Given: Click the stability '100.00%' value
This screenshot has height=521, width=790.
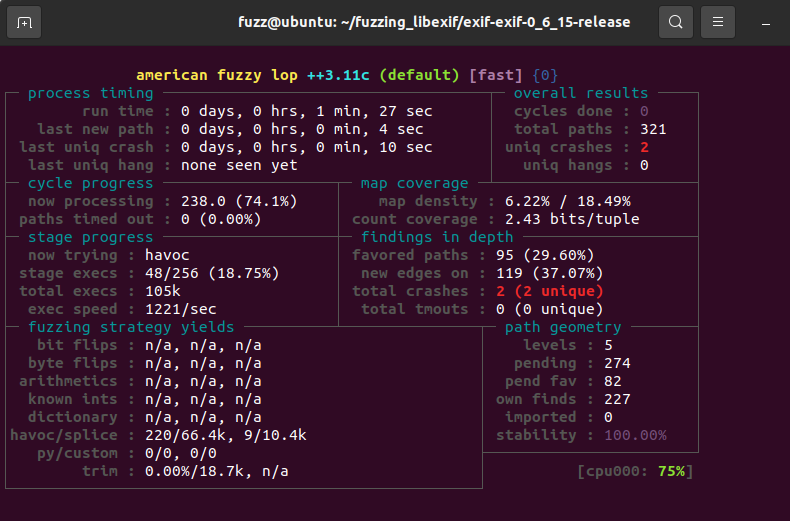Looking at the screenshot, I should click(635, 435).
